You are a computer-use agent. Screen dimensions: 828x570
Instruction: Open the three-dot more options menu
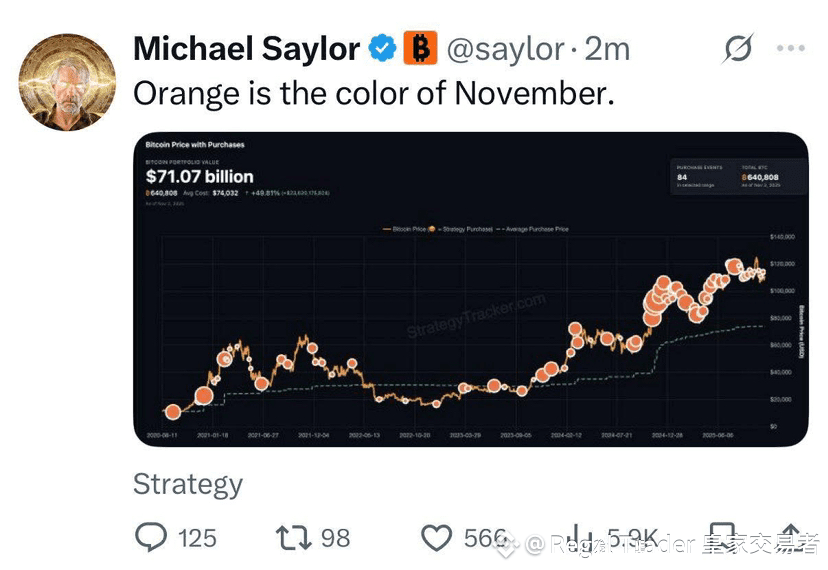pyautogui.click(x=791, y=48)
